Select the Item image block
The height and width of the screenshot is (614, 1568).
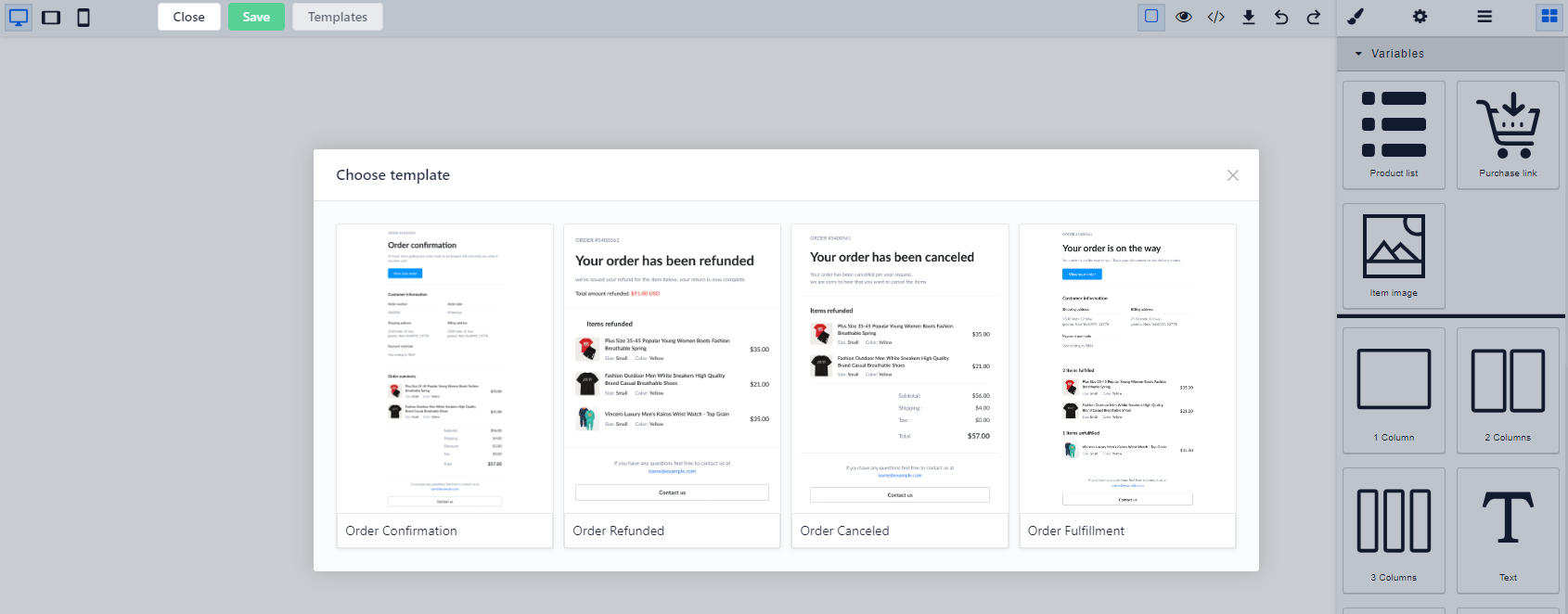(1394, 256)
